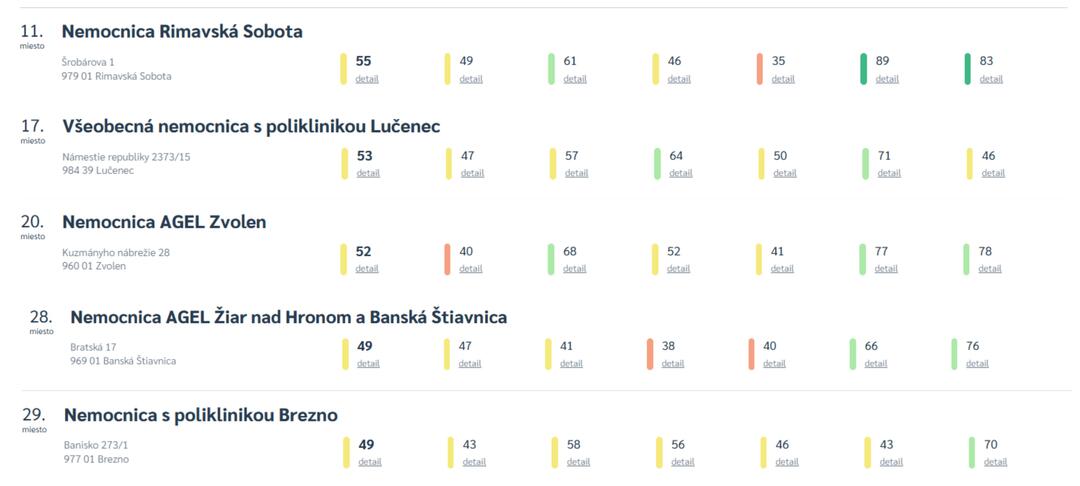Screen dimensions: 1080x486
Task: Click detail under Žiar nad Hronom score 76
Action: (x=977, y=364)
